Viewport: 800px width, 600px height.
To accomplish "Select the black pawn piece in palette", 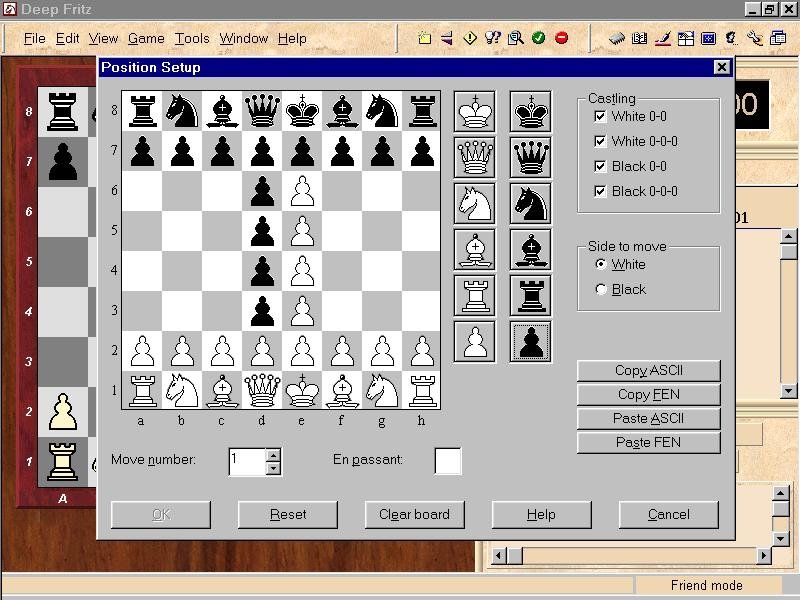I will click(x=531, y=342).
